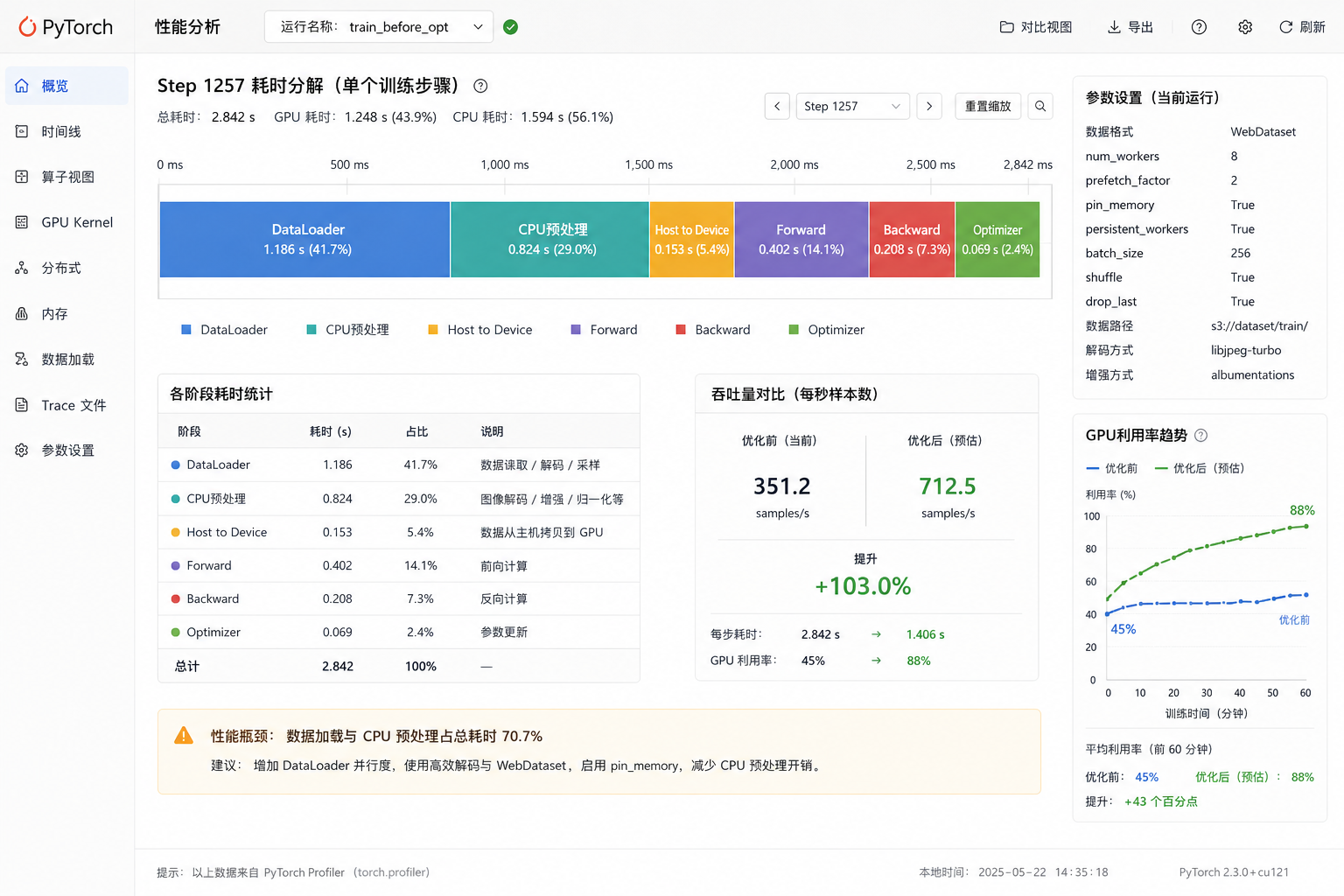Click the green Optimizer 0.069 s bar segment
Image resolution: width=1344 pixels, height=896 pixels.
click(x=997, y=240)
